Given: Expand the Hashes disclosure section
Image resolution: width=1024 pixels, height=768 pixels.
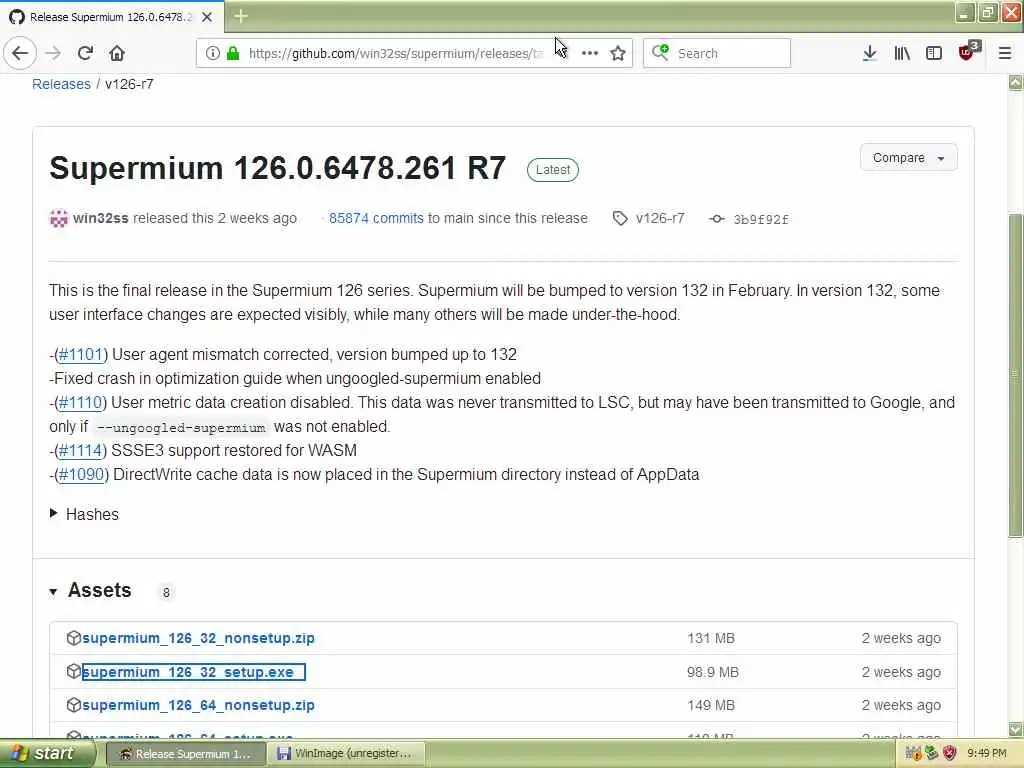Looking at the screenshot, I should point(84,515).
